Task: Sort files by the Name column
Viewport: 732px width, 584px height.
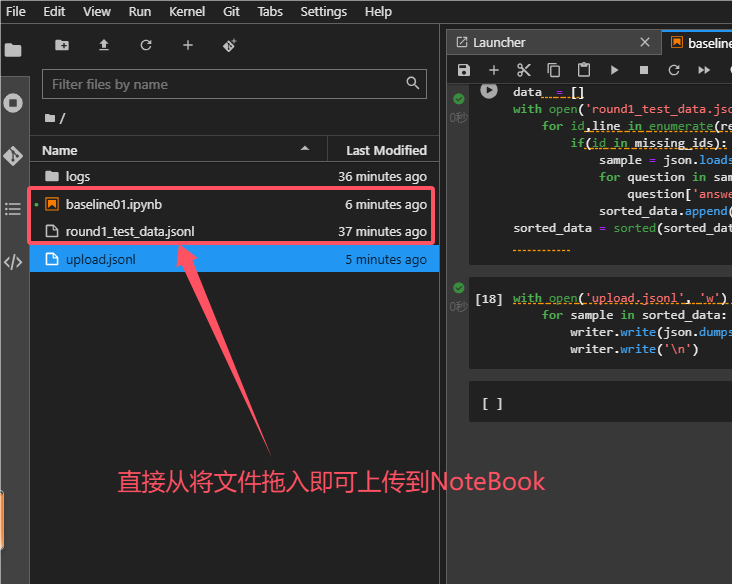Action: click(x=60, y=150)
